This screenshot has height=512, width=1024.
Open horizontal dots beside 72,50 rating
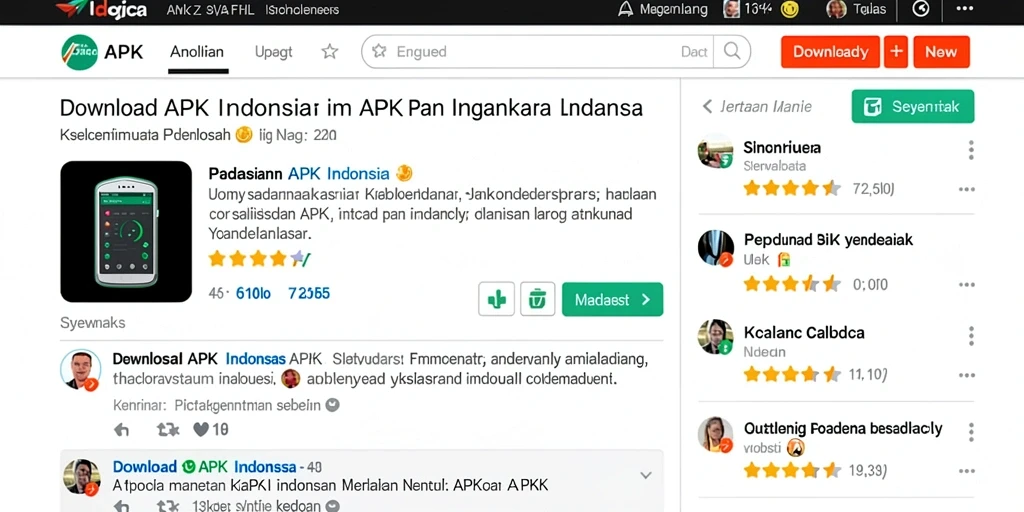[967, 189]
